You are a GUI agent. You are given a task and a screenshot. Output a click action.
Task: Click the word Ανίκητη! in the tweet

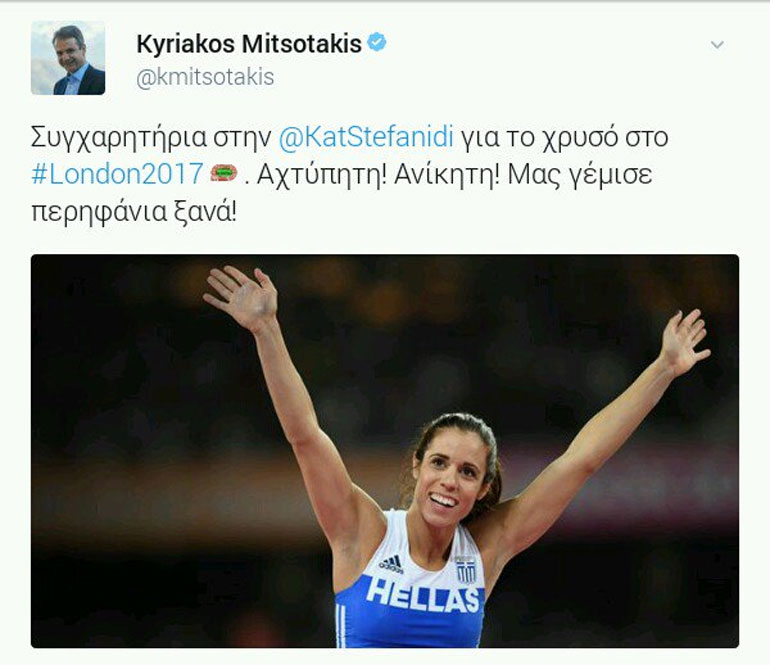click(x=446, y=174)
